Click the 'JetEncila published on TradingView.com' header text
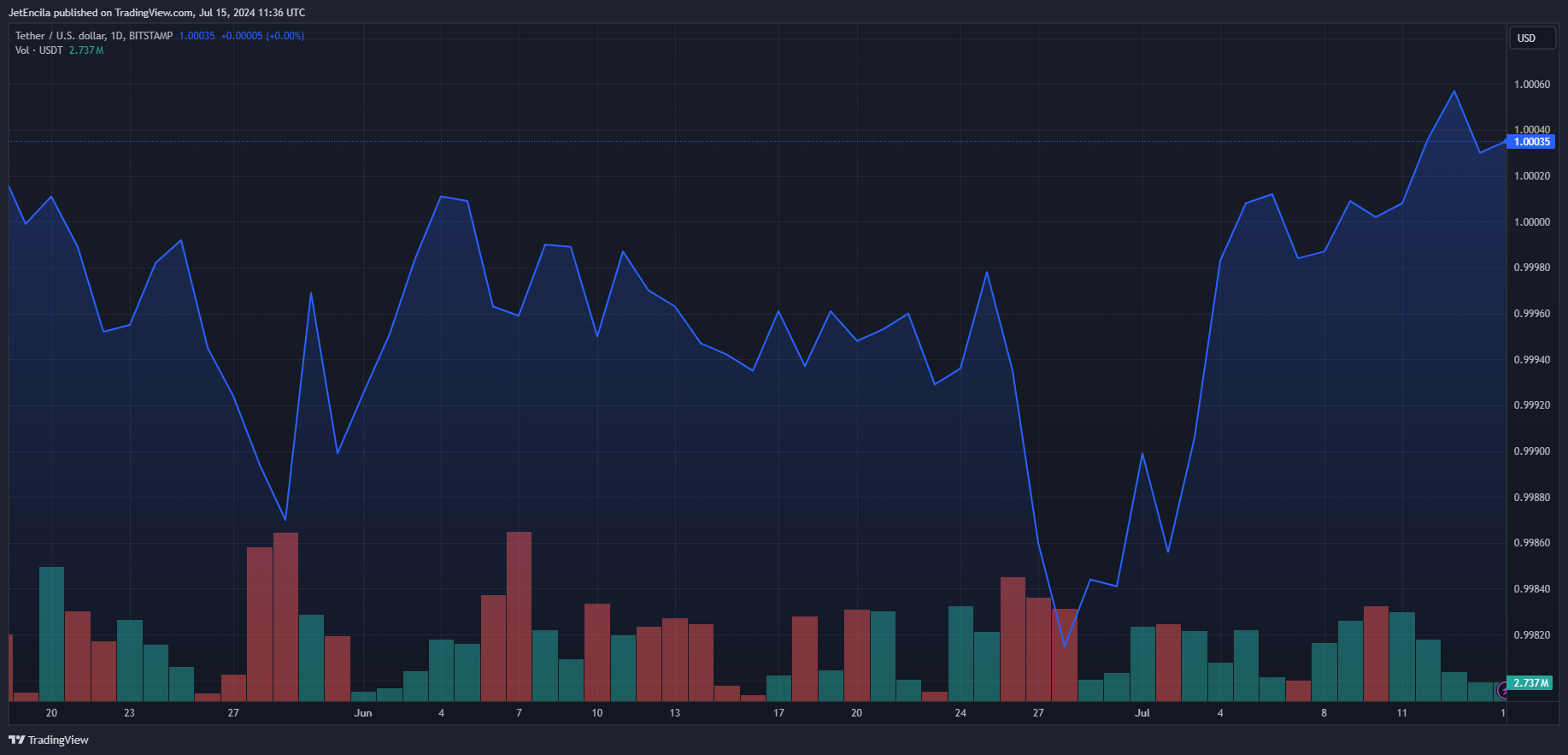The image size is (1568, 755). (x=101, y=13)
